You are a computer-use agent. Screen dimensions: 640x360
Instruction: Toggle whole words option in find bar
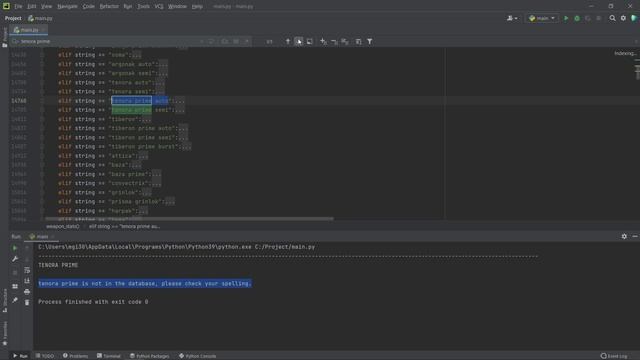(236, 41)
